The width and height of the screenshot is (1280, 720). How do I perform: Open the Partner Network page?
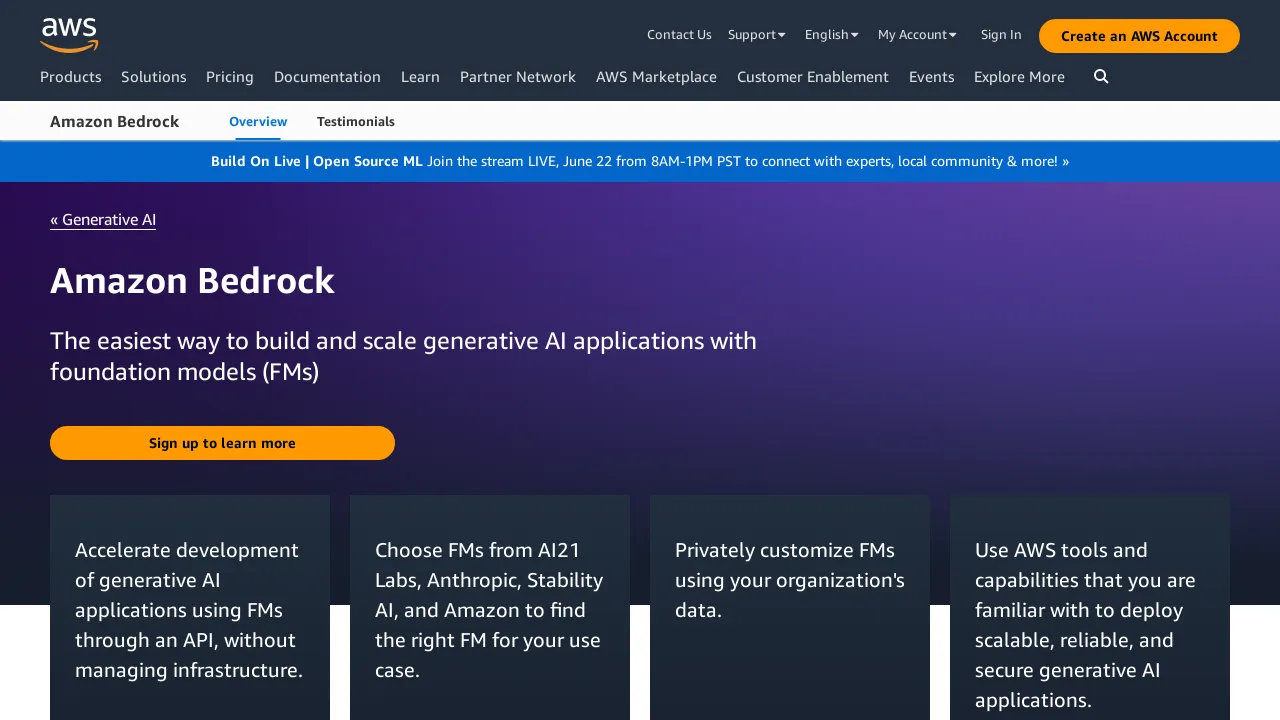[517, 77]
